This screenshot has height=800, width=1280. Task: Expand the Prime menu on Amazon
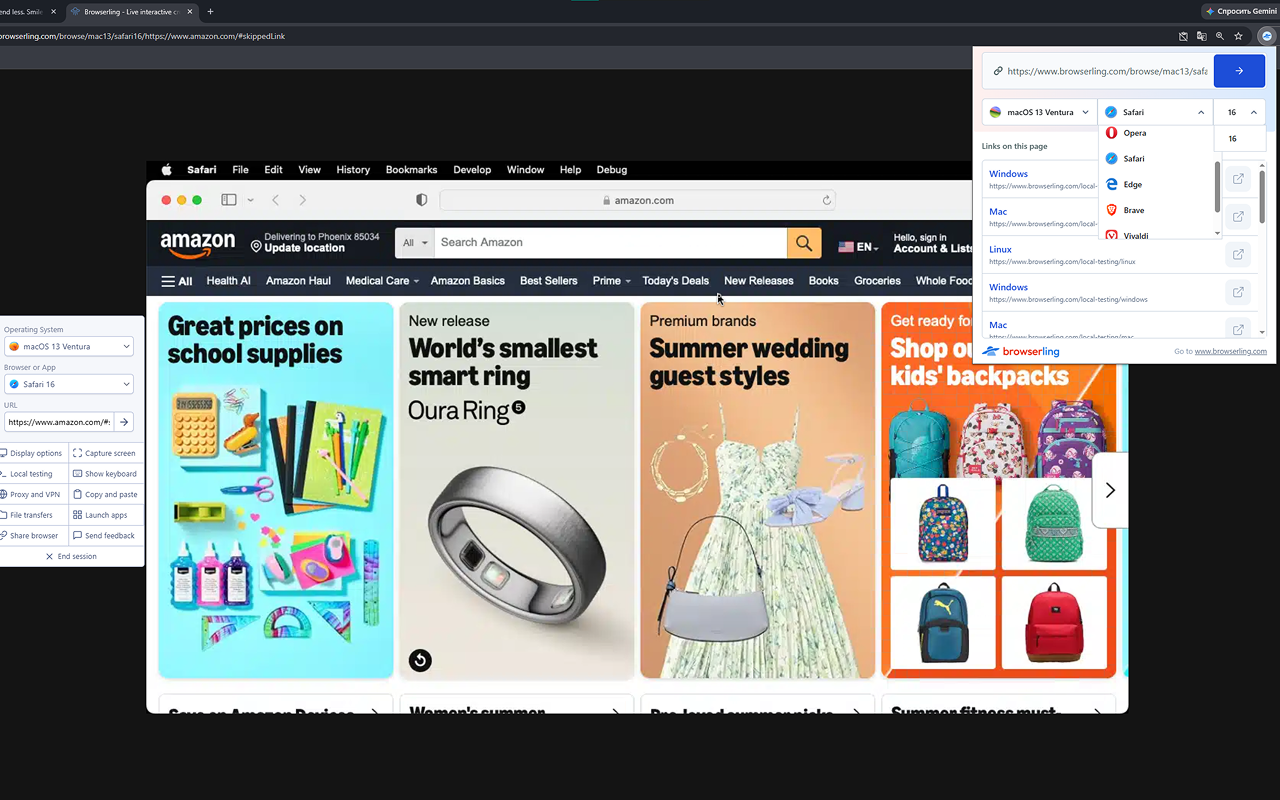(611, 281)
